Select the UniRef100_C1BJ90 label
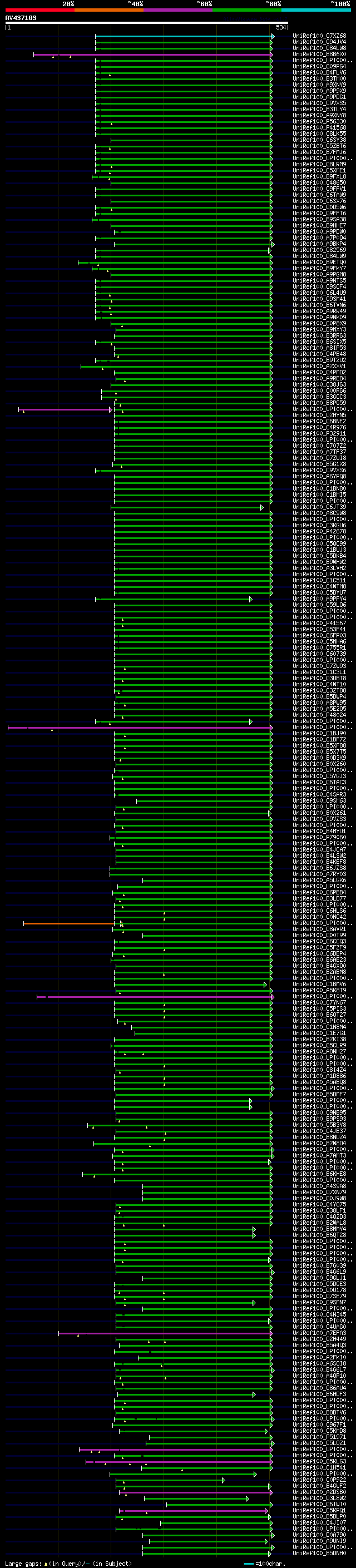356x1568 pixels. [x=319, y=734]
